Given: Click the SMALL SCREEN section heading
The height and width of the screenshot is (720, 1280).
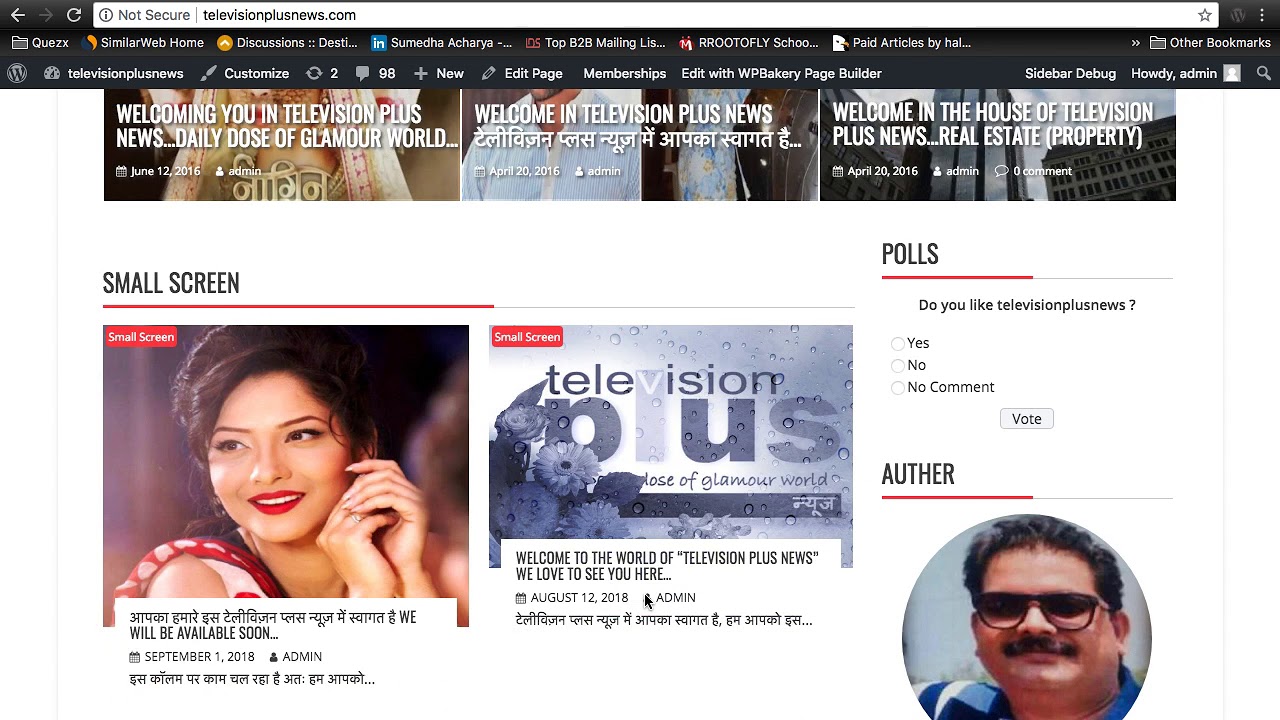Looking at the screenshot, I should (x=171, y=283).
